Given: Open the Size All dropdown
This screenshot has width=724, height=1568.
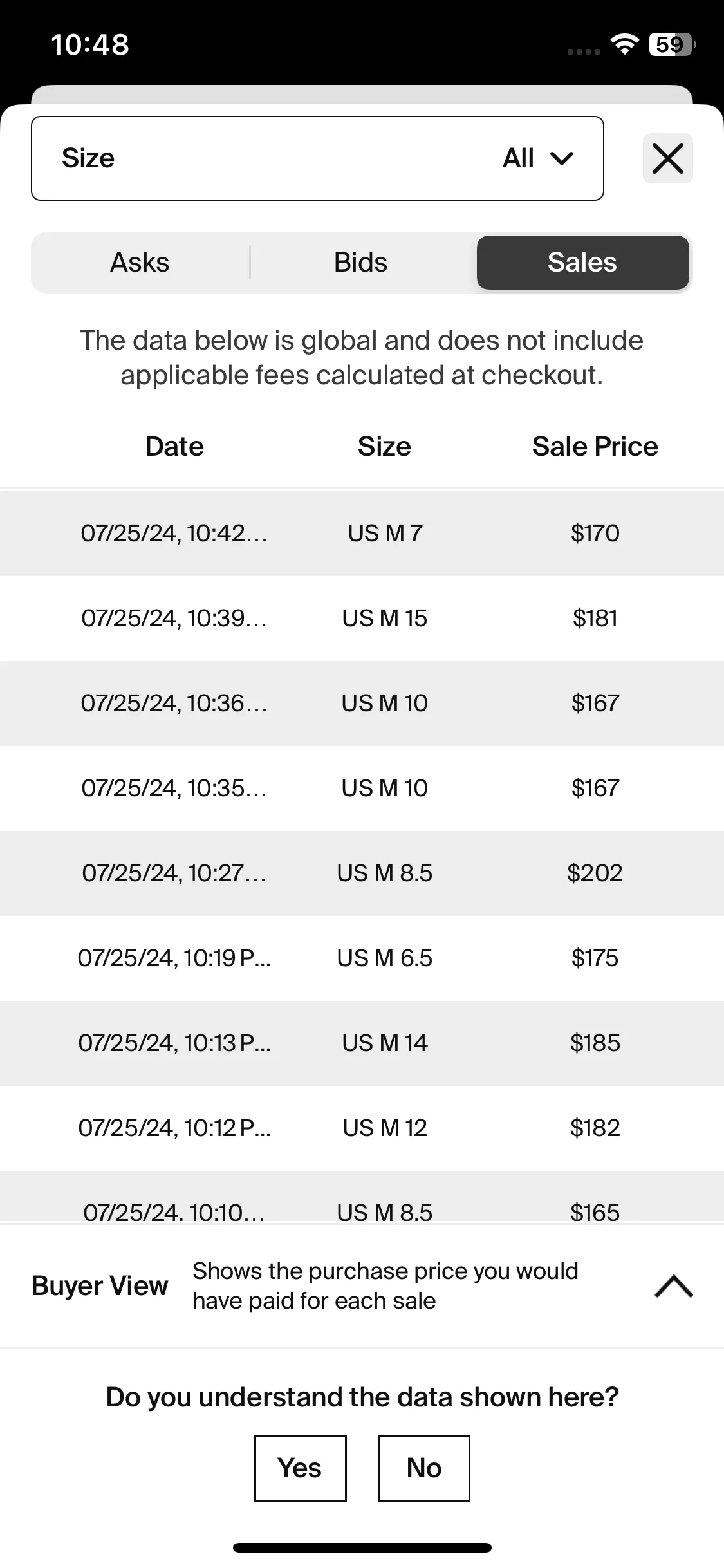Looking at the screenshot, I should click(317, 158).
